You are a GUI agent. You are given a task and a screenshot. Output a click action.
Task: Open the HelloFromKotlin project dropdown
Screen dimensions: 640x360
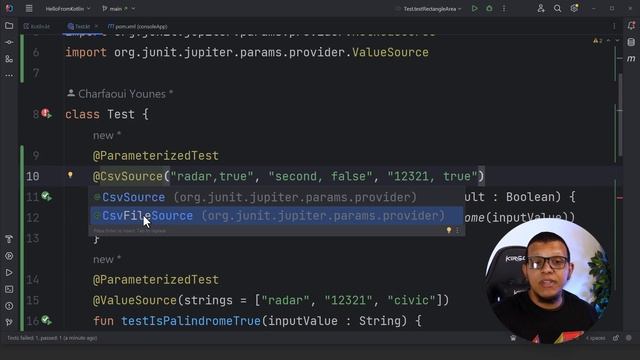[x=68, y=9]
